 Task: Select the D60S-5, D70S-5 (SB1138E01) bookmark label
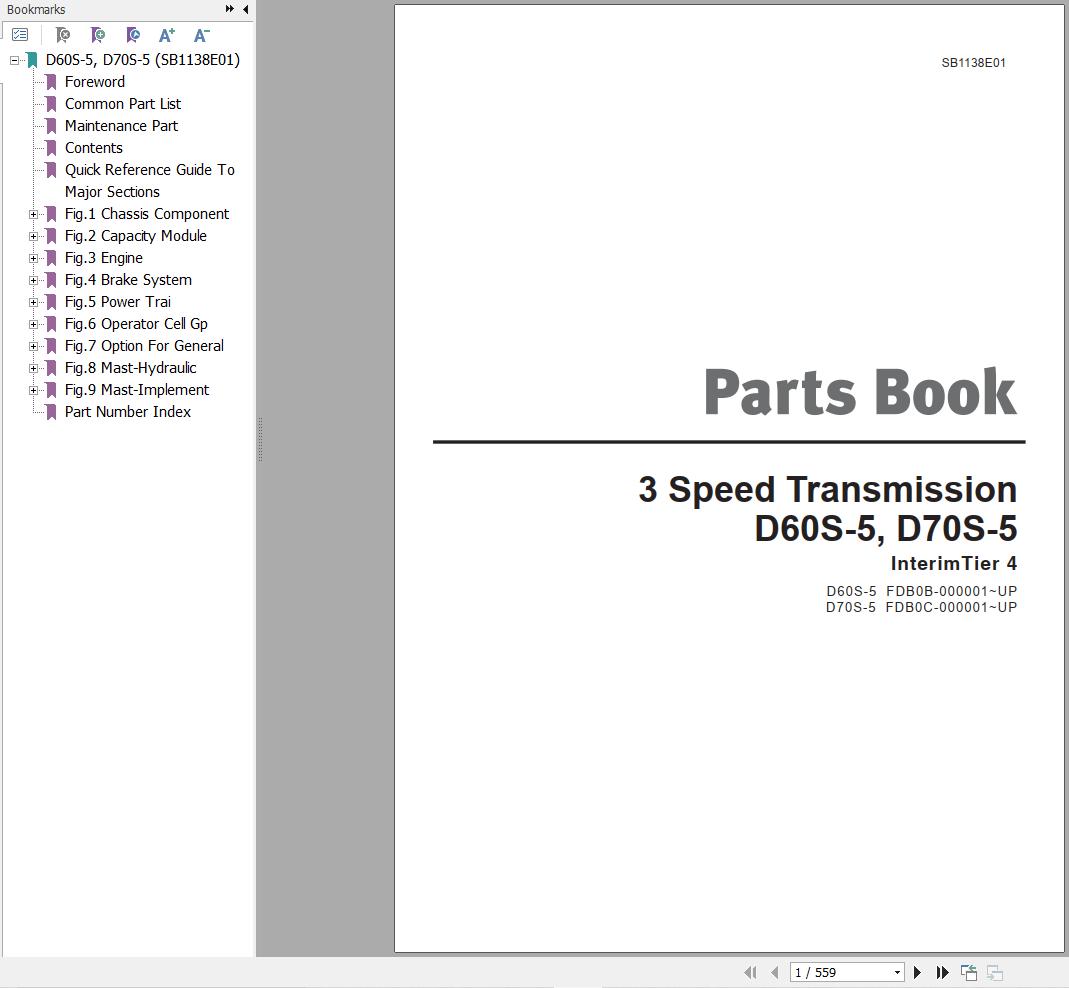click(142, 60)
